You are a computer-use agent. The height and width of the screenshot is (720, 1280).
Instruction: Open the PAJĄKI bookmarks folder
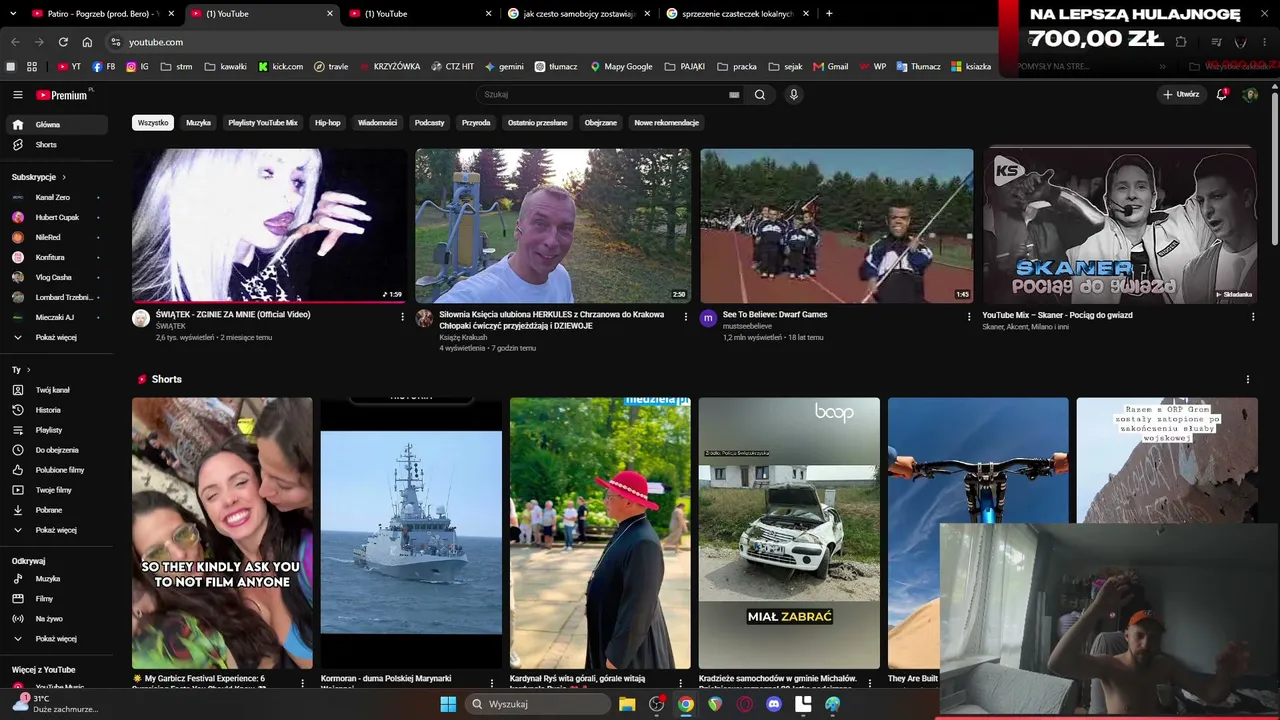685,67
